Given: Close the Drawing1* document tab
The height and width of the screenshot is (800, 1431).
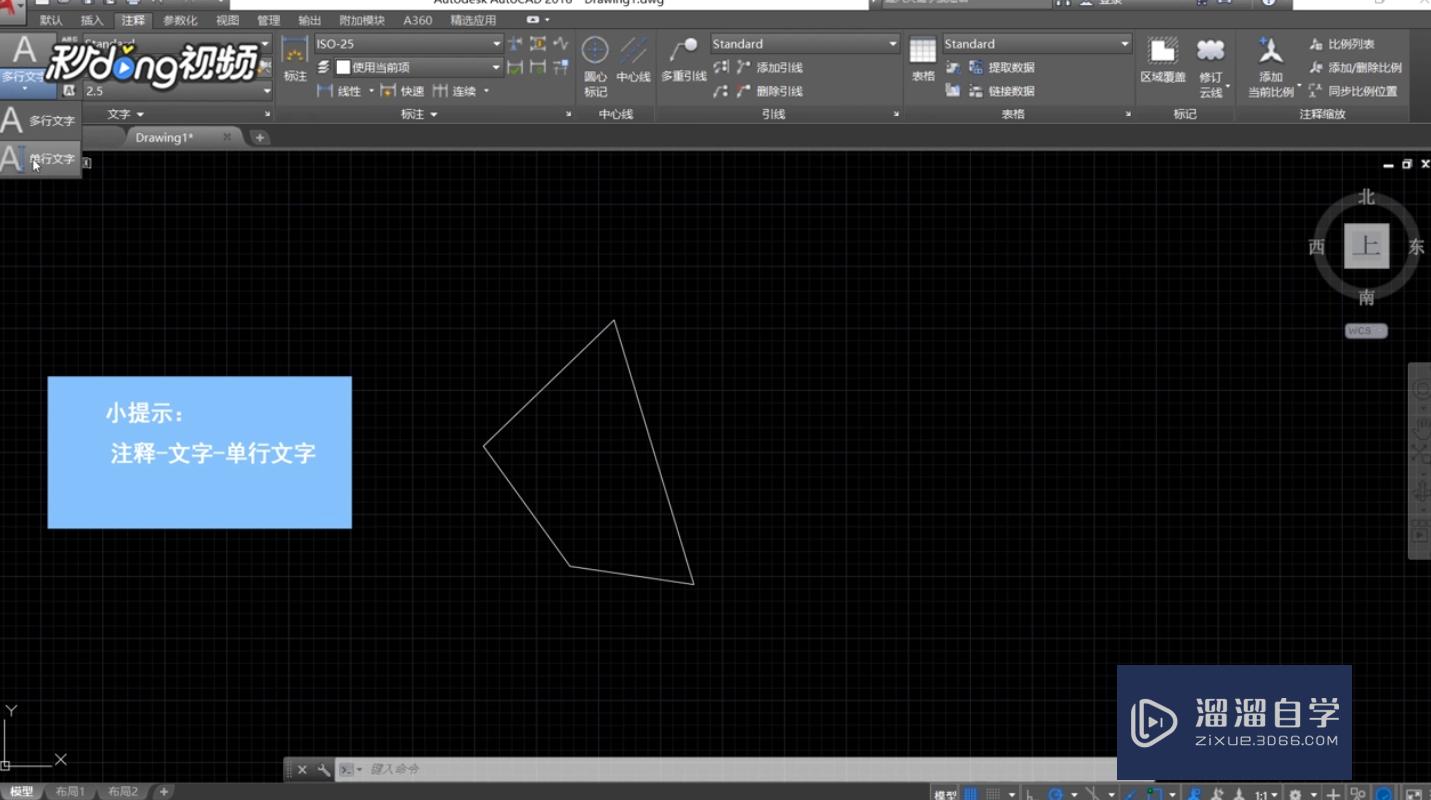Looking at the screenshot, I should tap(227, 137).
